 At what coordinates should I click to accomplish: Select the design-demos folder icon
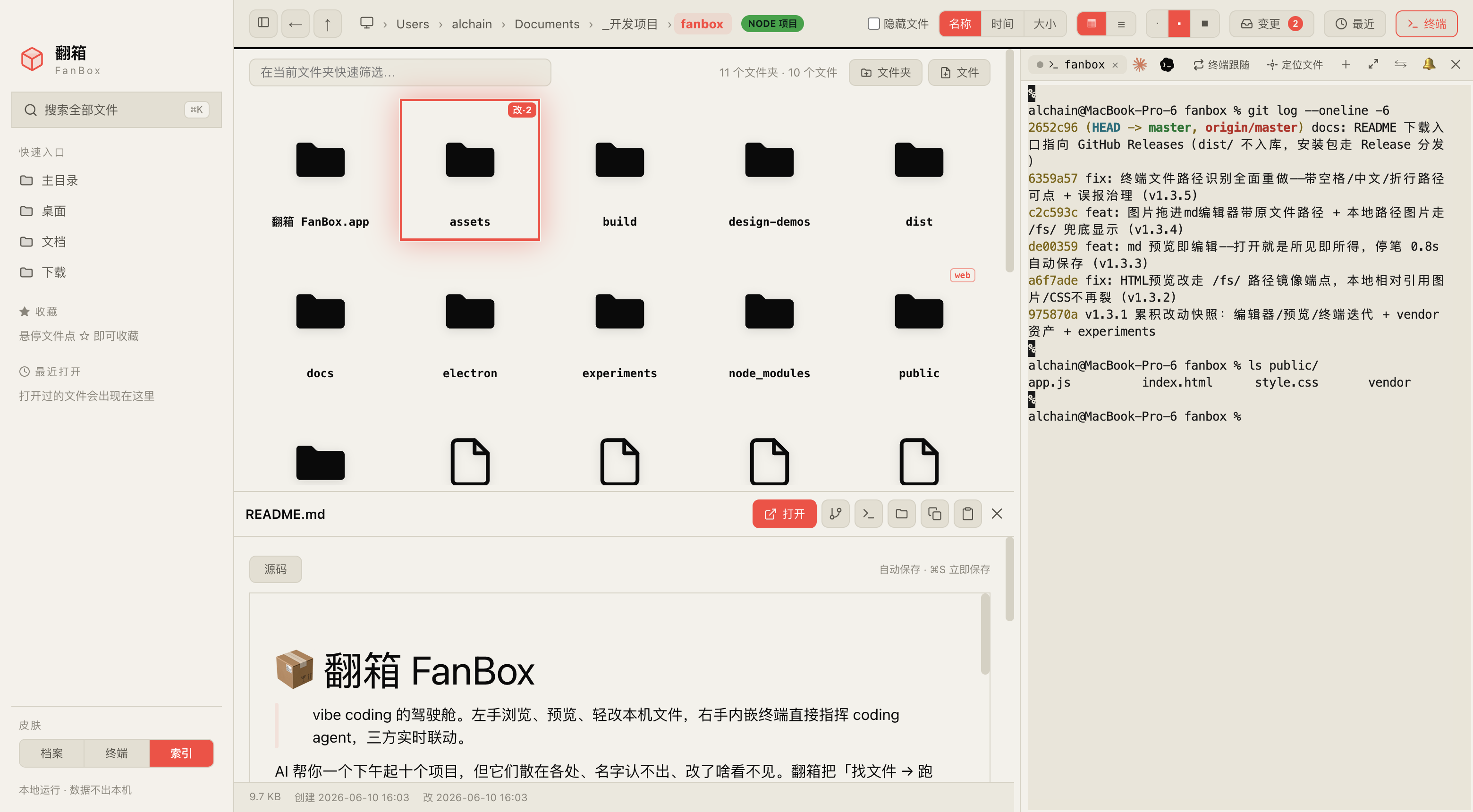click(x=769, y=160)
